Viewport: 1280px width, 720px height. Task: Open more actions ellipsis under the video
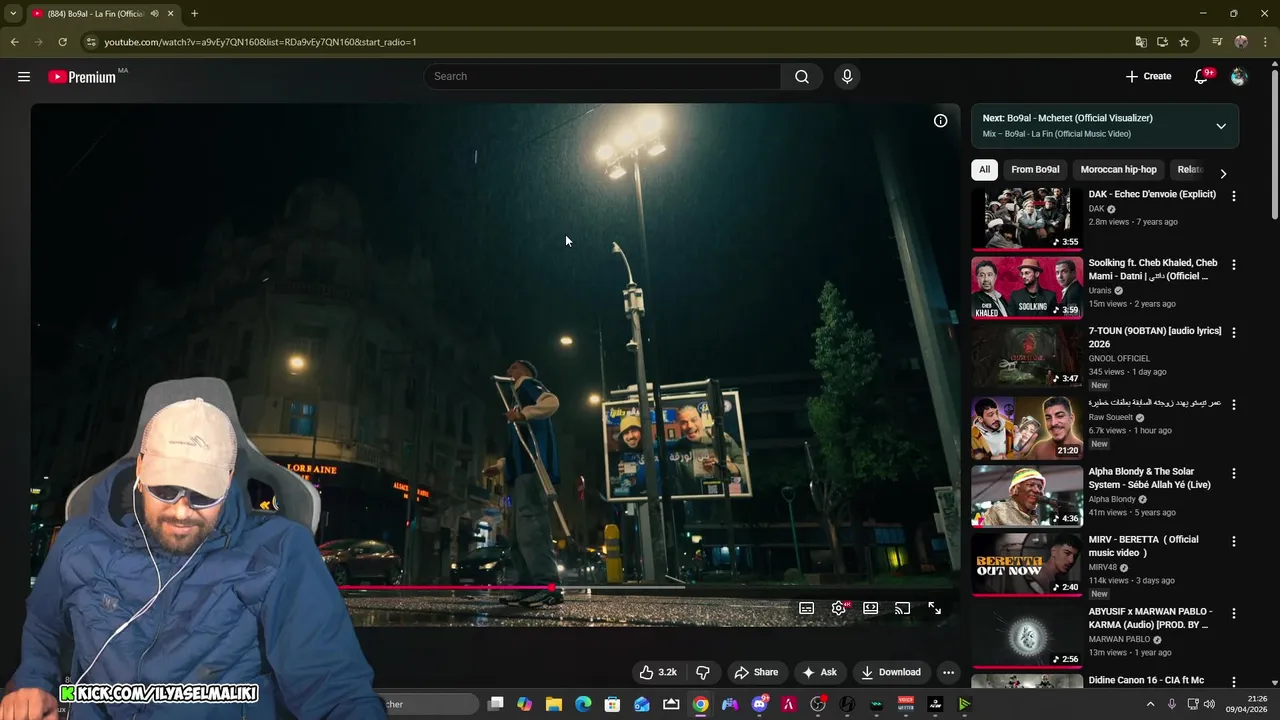point(948,672)
